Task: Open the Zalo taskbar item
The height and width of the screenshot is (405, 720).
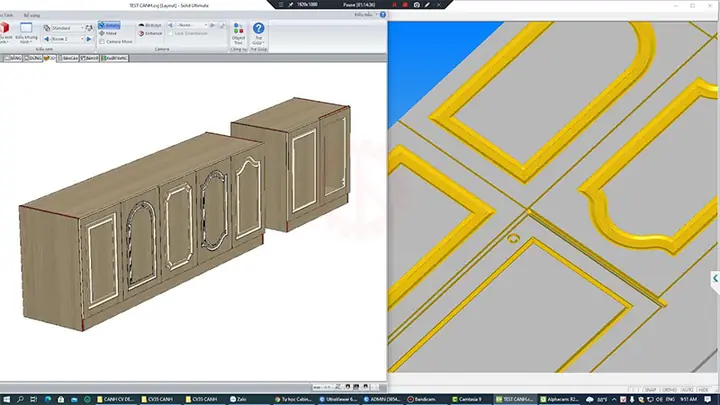Action: point(248,399)
